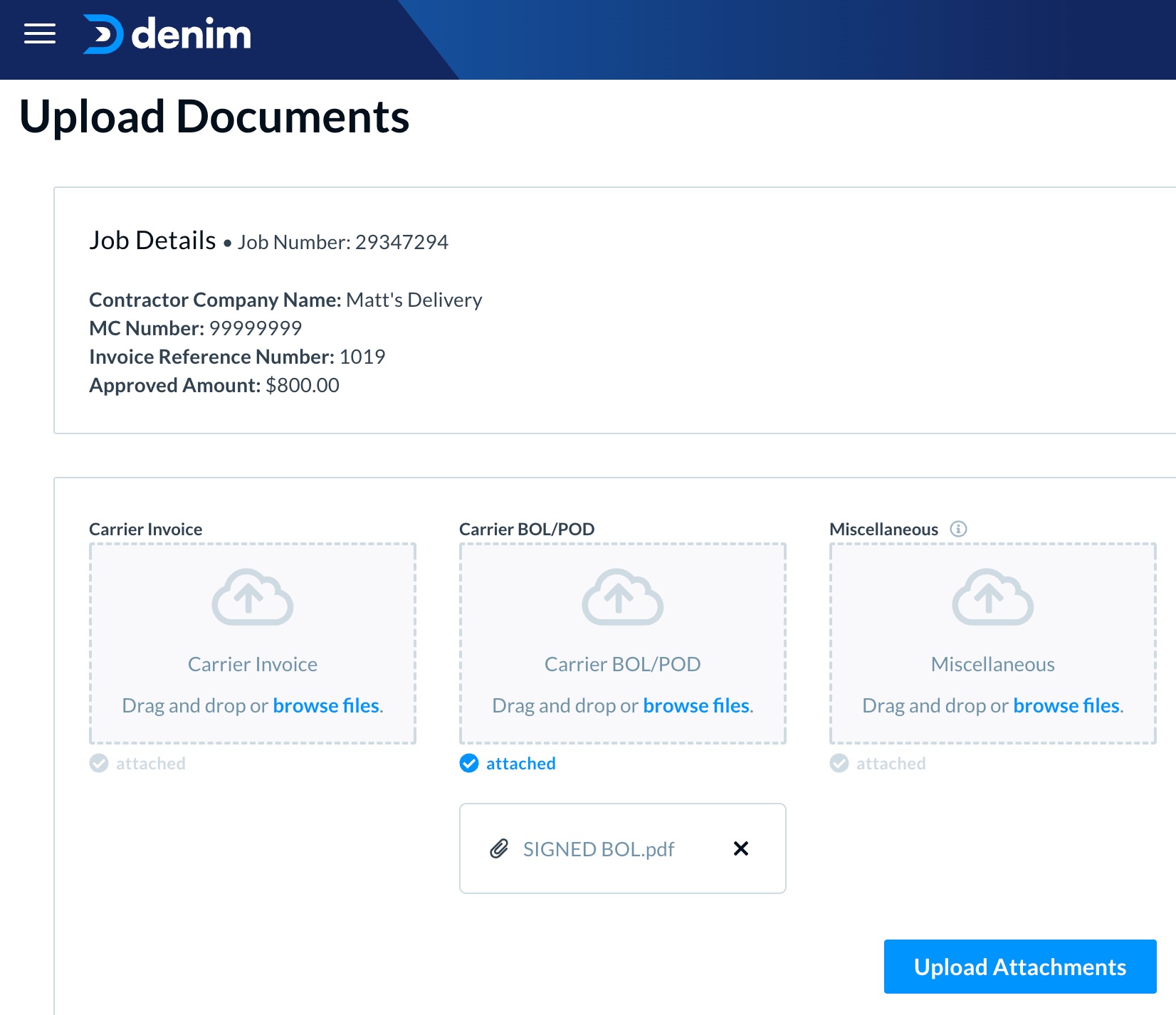Click the greyed attached text under Carrier Invoice
1176x1015 pixels.
[x=151, y=764]
